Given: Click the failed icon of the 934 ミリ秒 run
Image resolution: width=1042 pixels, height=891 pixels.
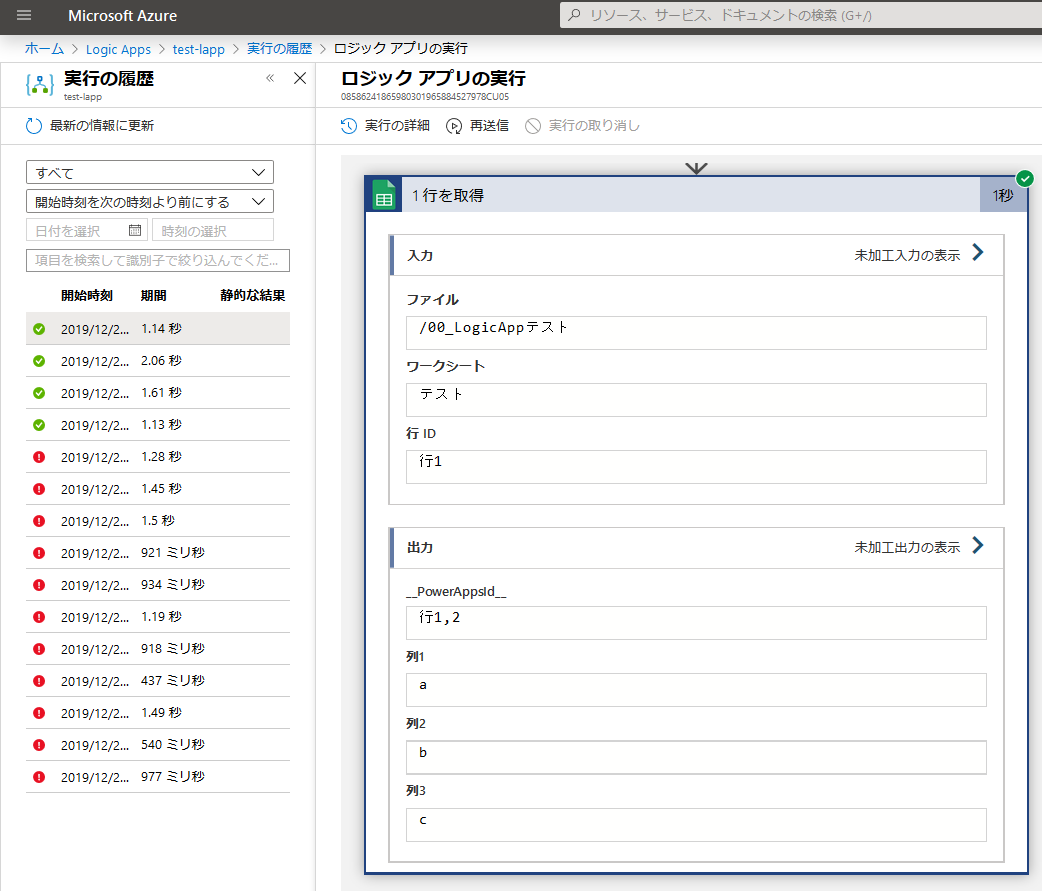Looking at the screenshot, I should (39, 585).
